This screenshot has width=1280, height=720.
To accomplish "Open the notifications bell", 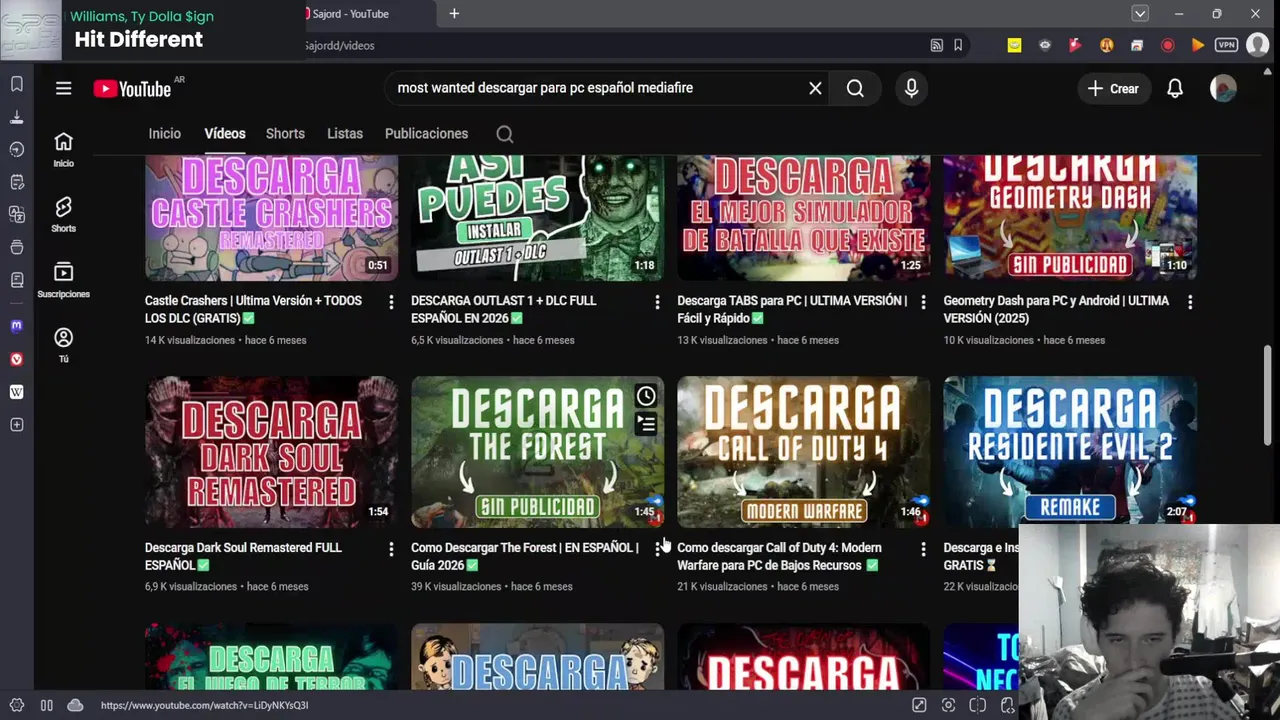I will pyautogui.click(x=1175, y=88).
